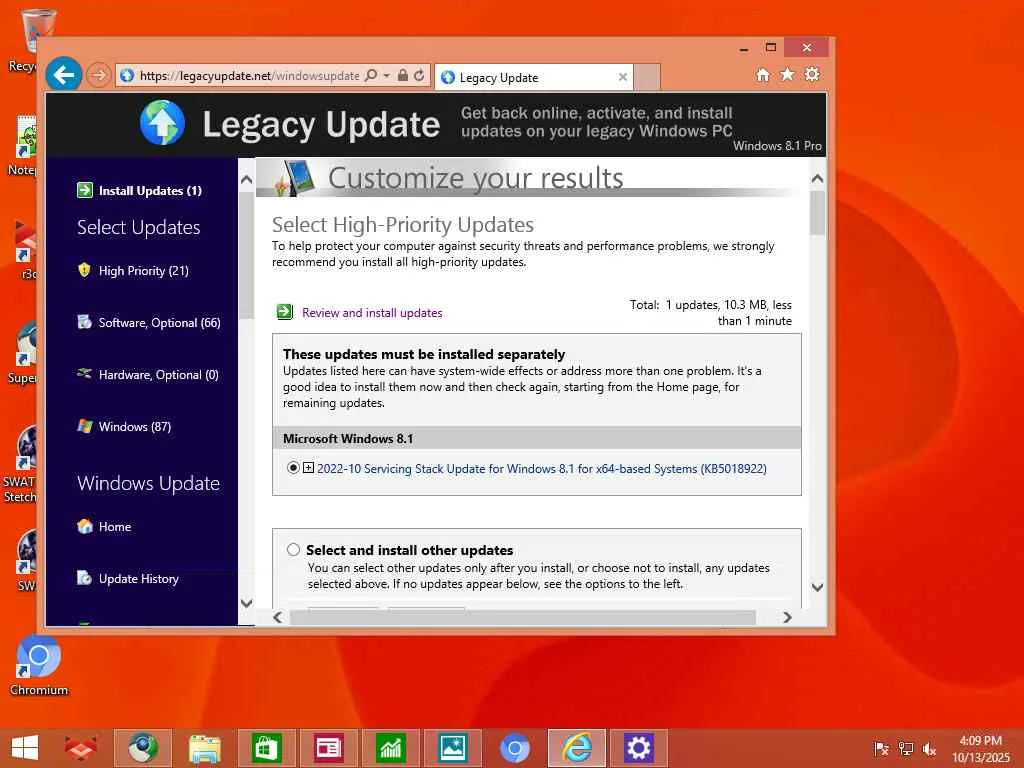Click sidebar scroll down arrow
The width and height of the screenshot is (1024, 768).
pyautogui.click(x=246, y=603)
